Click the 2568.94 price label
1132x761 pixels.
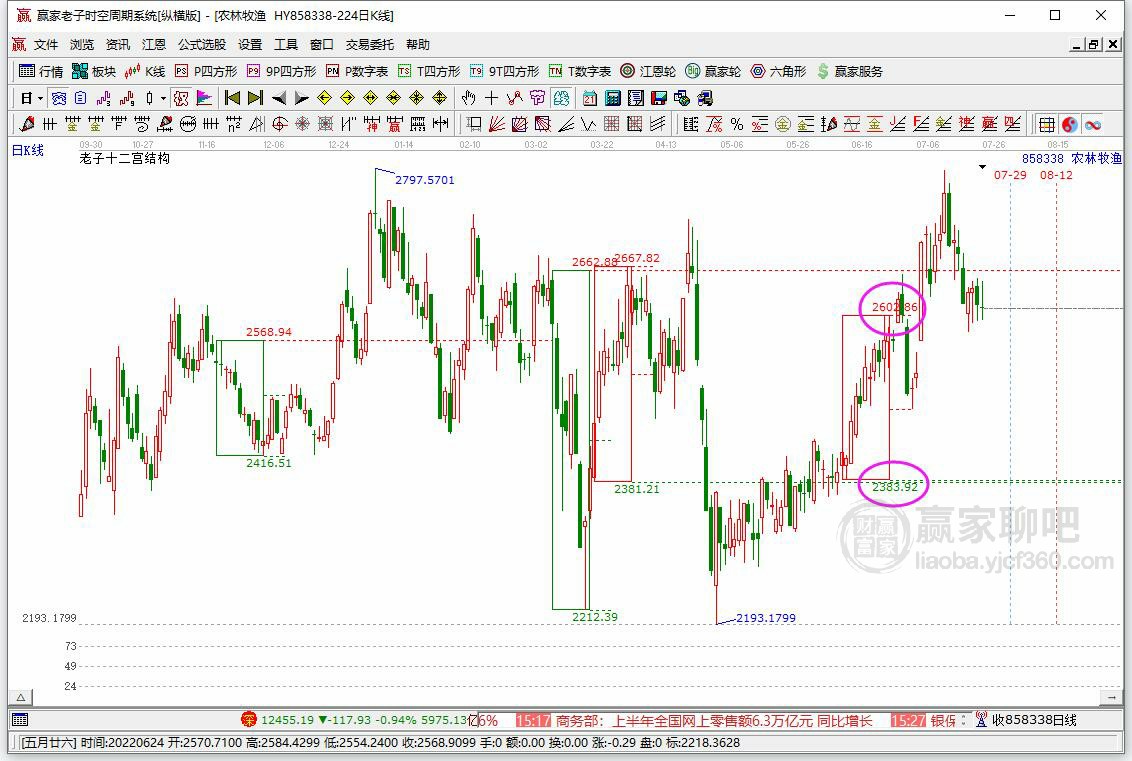tap(269, 332)
